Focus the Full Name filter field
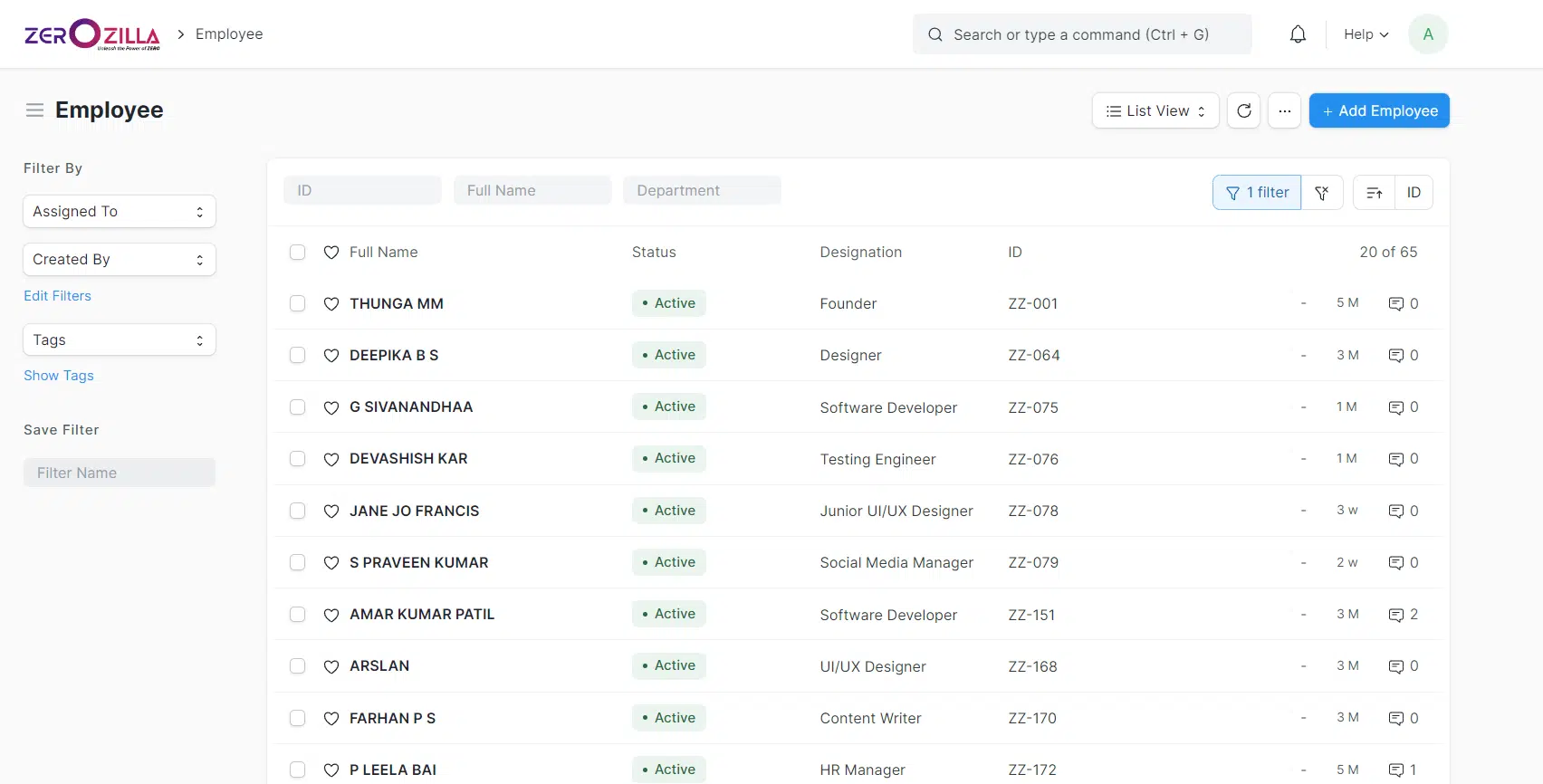 tap(532, 190)
